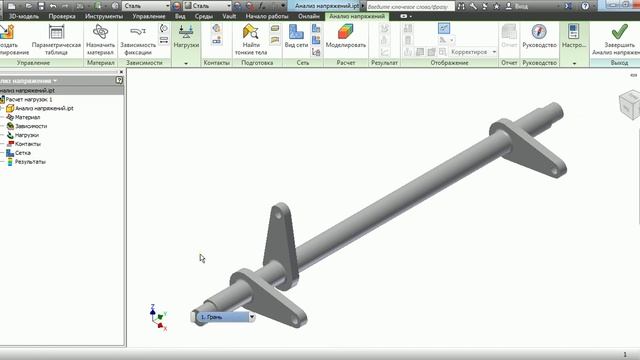The height and width of the screenshot is (360, 640).
Task: Click the appearance sphere icon beside material list
Action: click(176, 6)
